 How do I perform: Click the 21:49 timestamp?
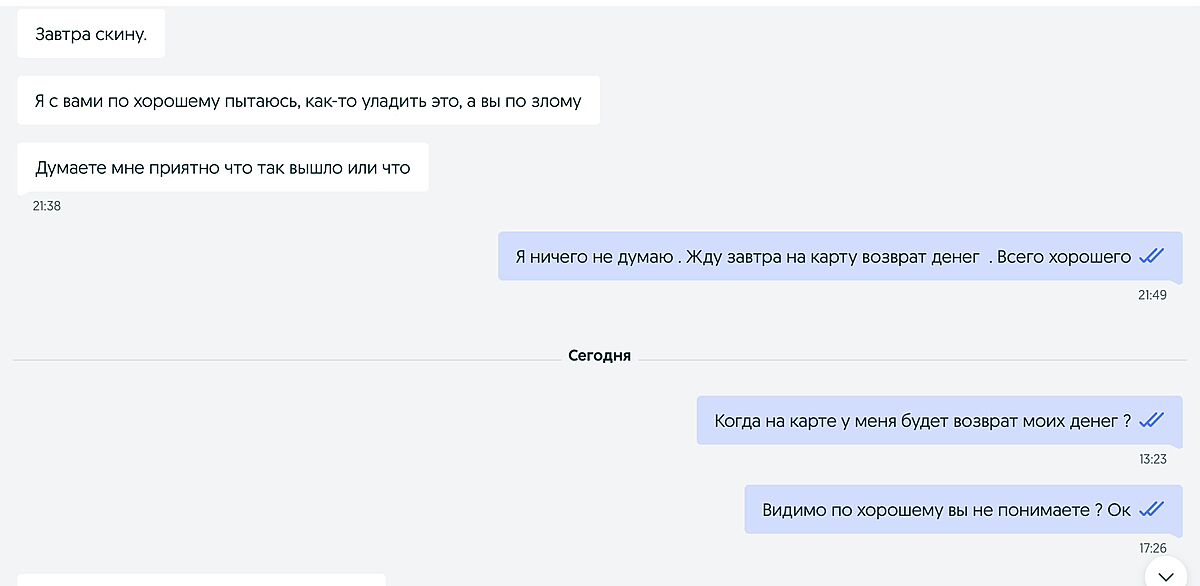[1152, 295]
